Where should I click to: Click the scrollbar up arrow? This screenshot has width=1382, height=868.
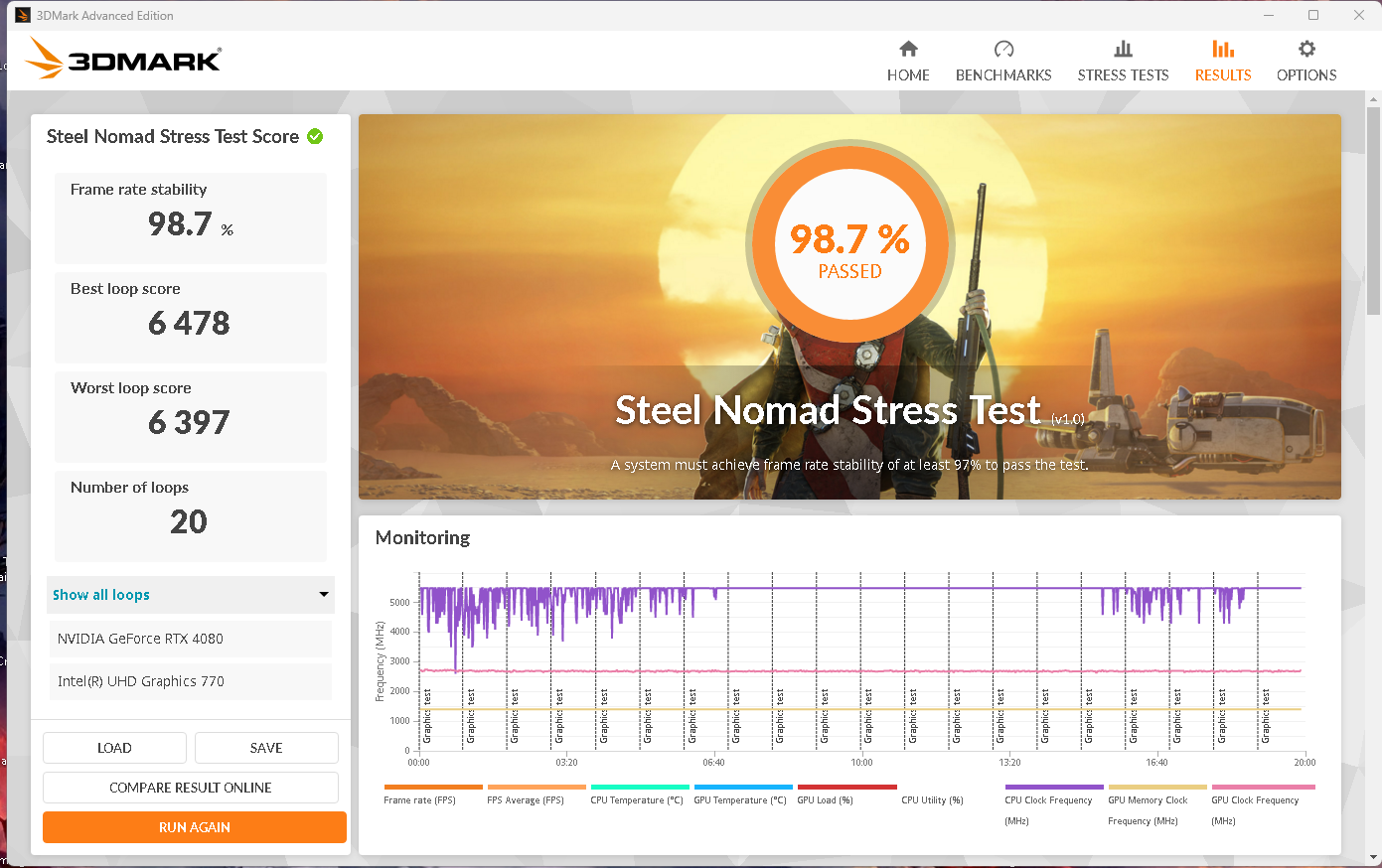click(x=1374, y=98)
